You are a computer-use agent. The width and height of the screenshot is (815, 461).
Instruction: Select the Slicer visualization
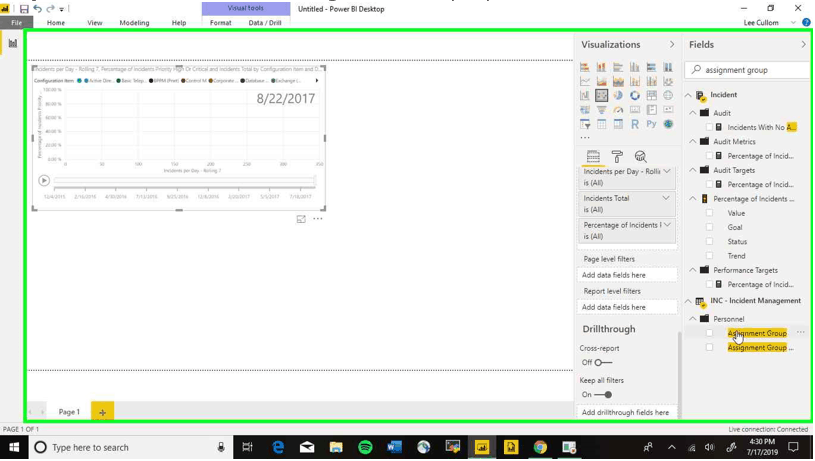(x=585, y=124)
